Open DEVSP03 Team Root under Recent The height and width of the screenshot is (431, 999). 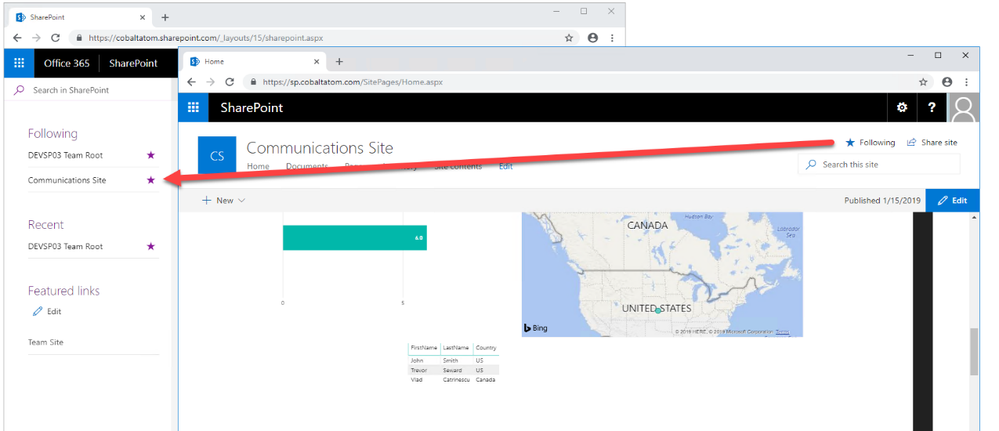click(65, 246)
